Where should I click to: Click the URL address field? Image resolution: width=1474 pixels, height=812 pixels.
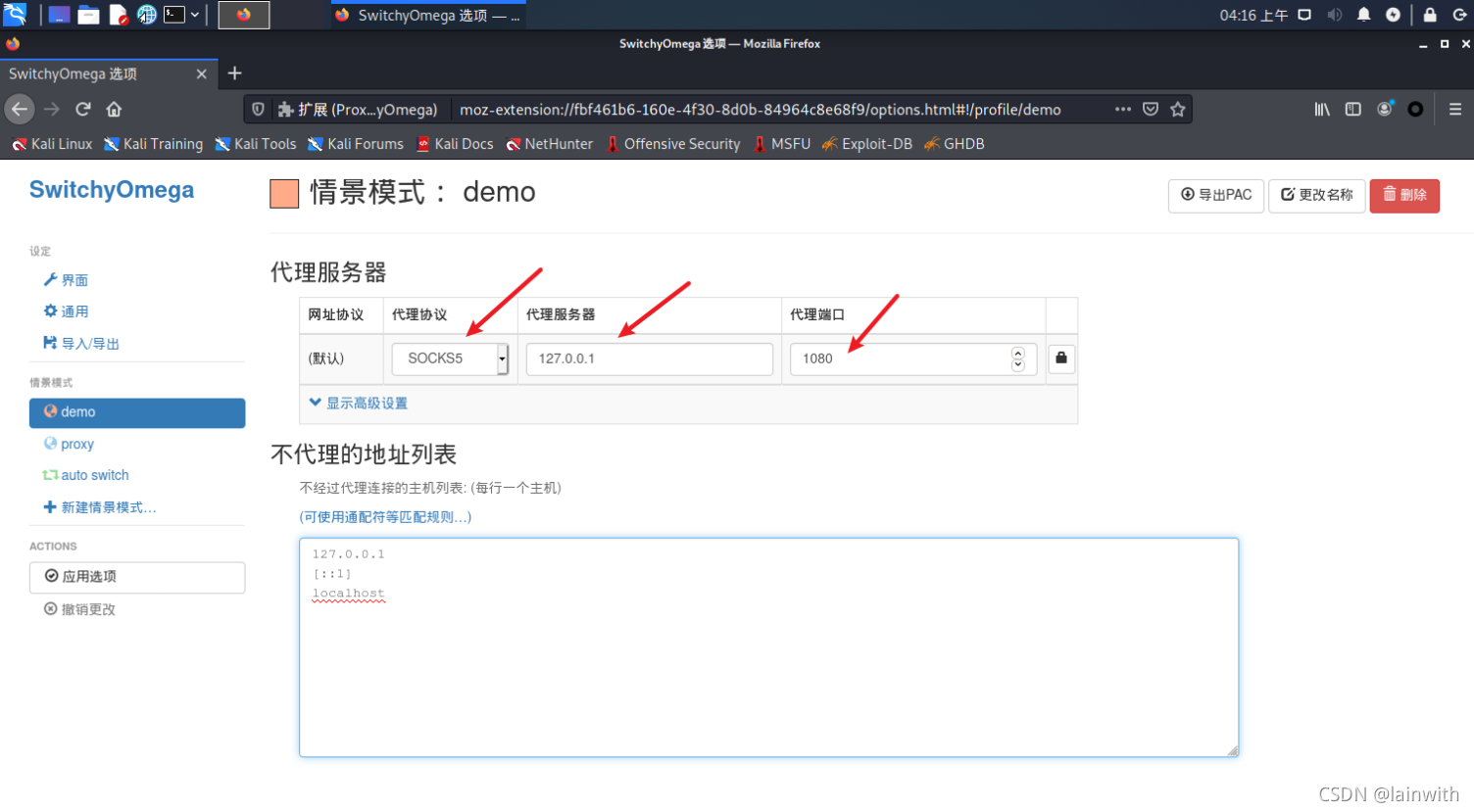coord(760,110)
